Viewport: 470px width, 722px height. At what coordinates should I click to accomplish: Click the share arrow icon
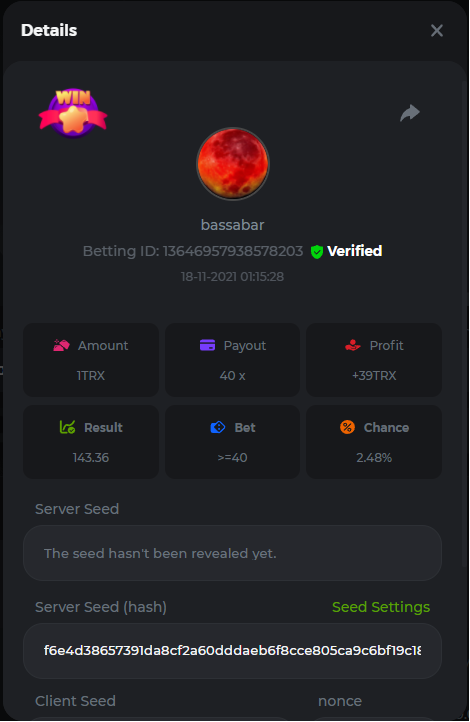pyautogui.click(x=410, y=113)
